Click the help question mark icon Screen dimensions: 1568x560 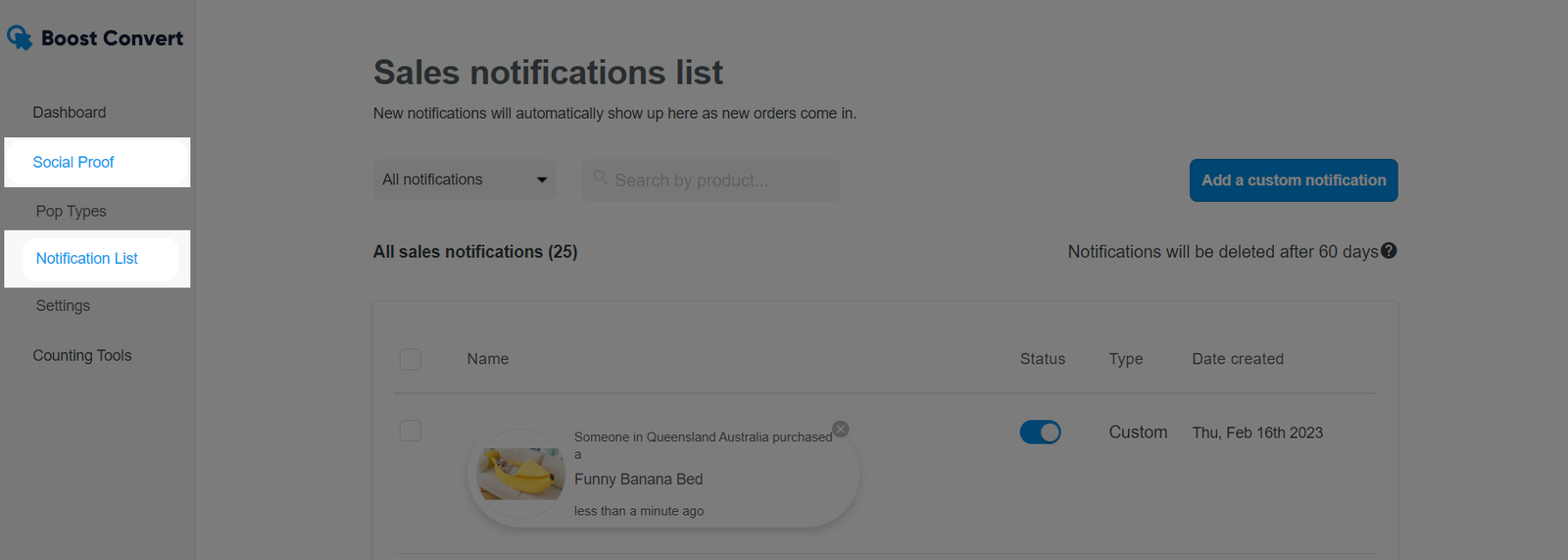click(1389, 251)
